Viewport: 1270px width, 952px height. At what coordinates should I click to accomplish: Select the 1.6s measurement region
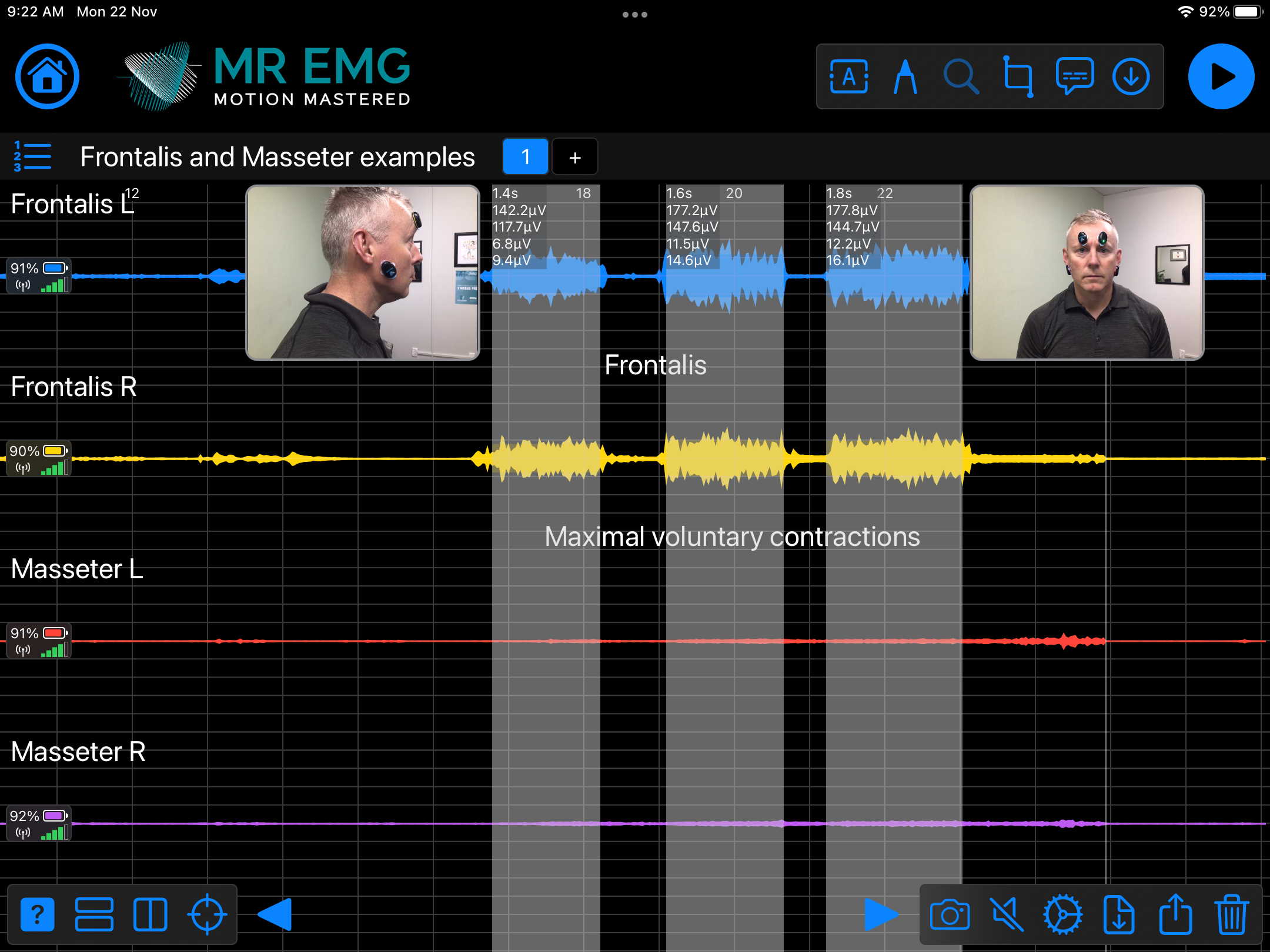coord(724,568)
